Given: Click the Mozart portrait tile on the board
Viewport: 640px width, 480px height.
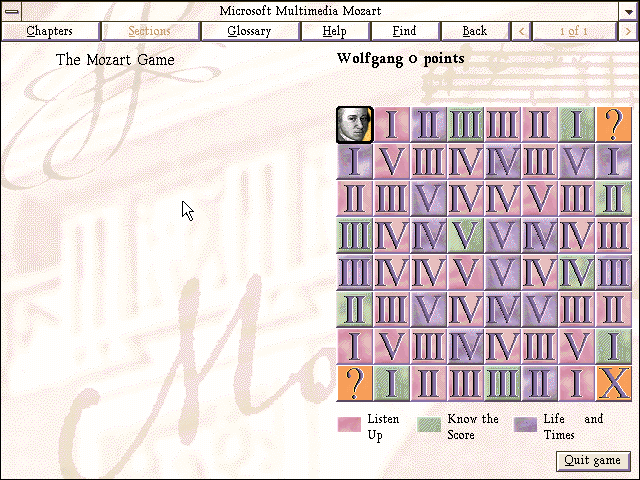Looking at the screenshot, I should (x=355, y=125).
